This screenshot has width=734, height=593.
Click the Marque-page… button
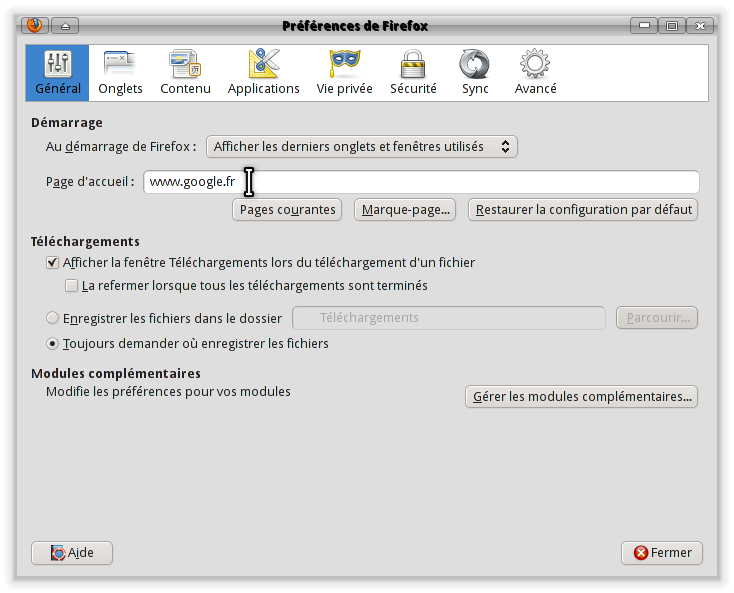tap(405, 210)
